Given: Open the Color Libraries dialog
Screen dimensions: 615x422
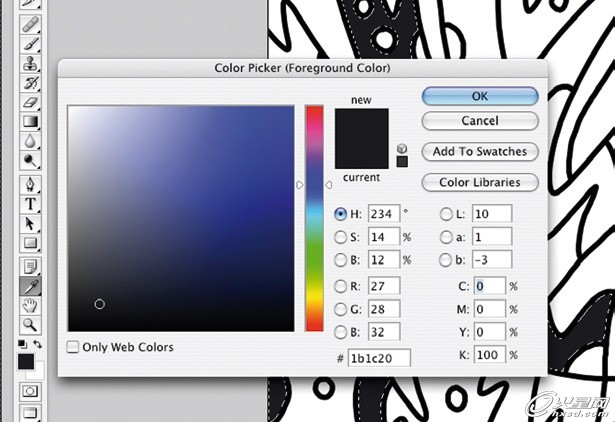Looking at the screenshot, I should point(480,182).
